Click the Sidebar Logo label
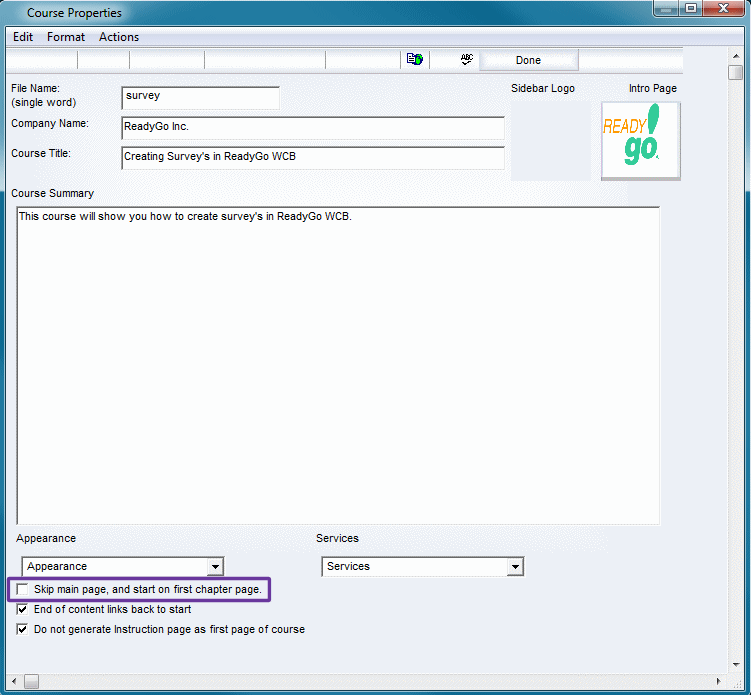The height and width of the screenshot is (695, 751). tap(543, 88)
